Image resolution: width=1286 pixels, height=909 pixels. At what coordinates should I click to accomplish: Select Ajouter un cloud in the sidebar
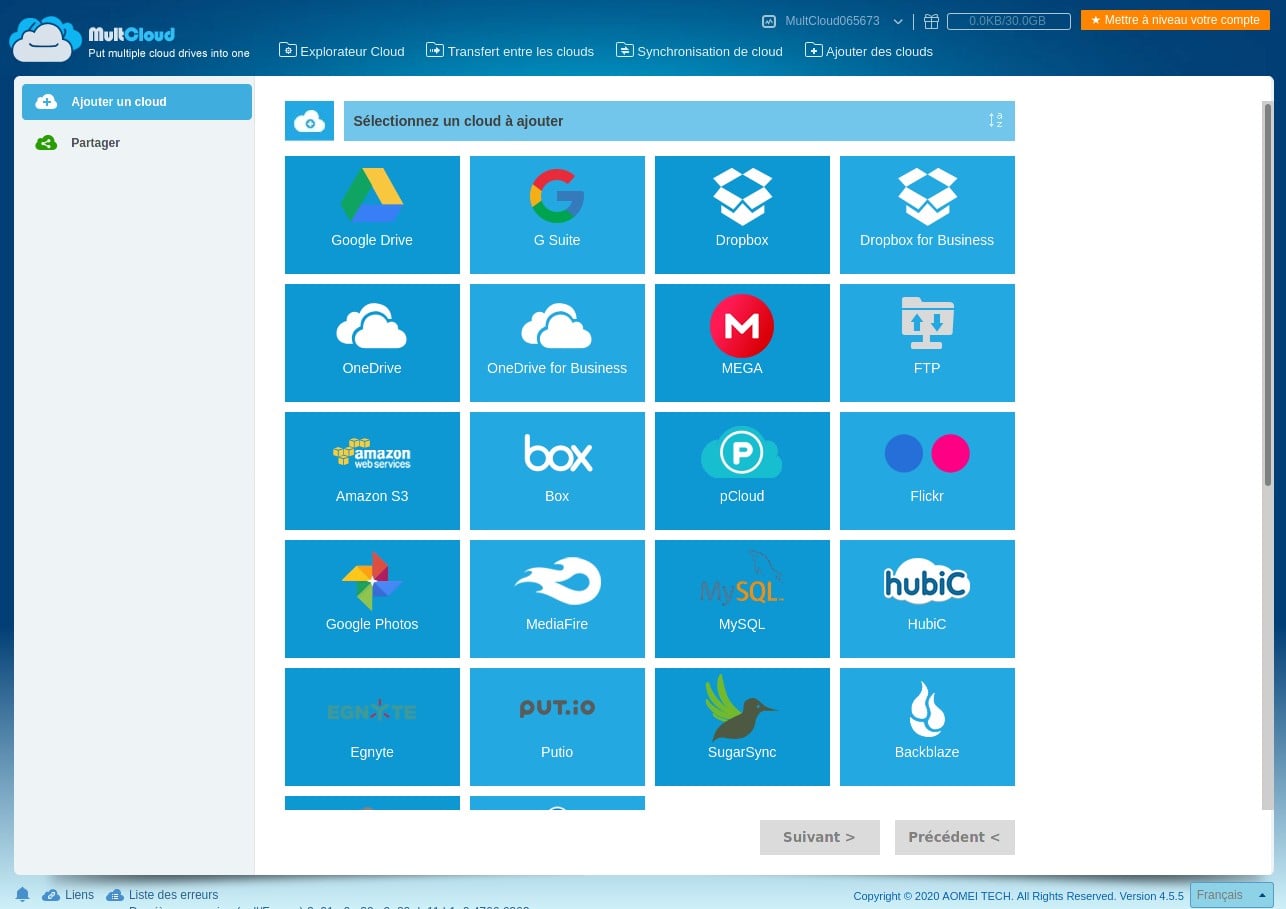click(137, 102)
